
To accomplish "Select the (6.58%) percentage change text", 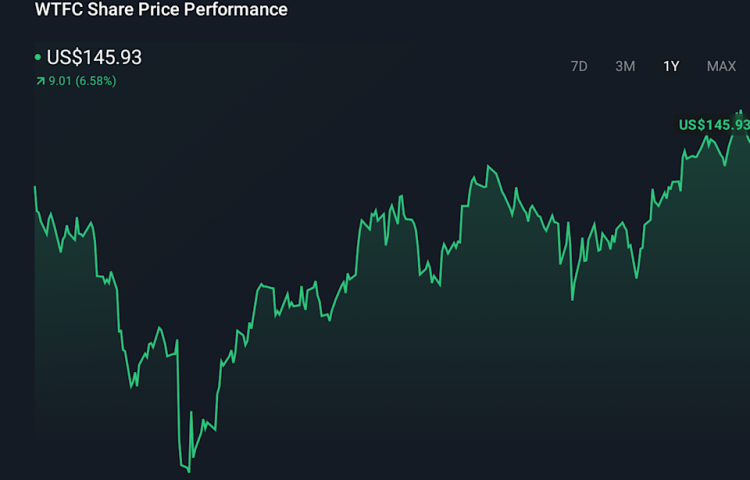I will (97, 81).
